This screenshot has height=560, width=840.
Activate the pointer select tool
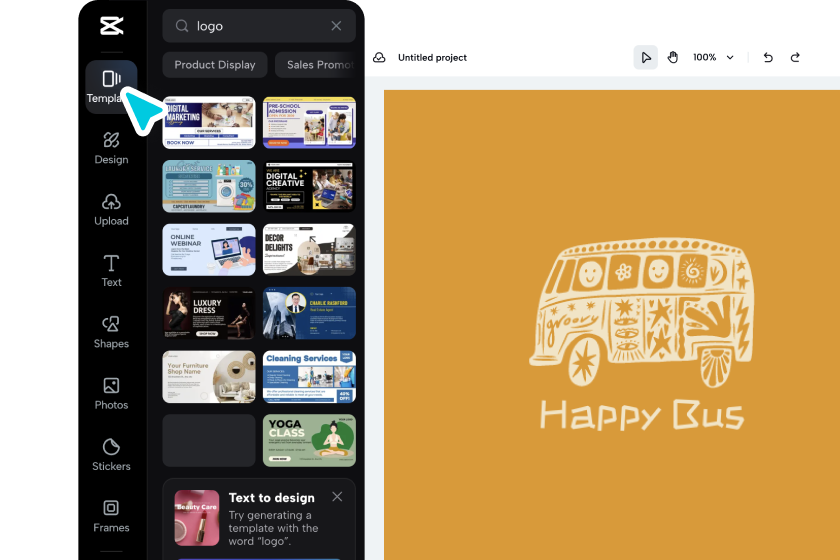point(646,58)
